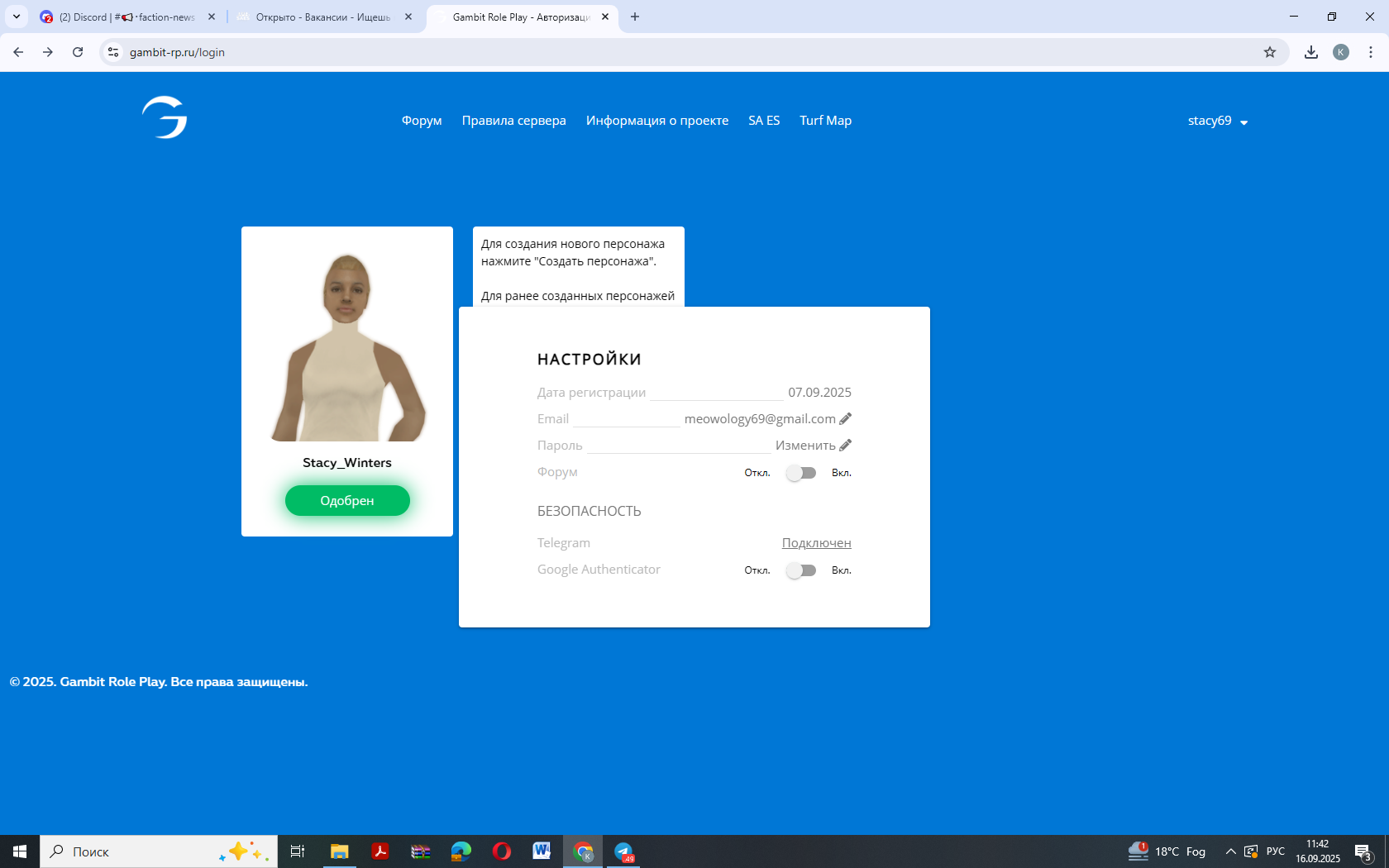Click the registration date 07.09.2025
The width and height of the screenshot is (1389, 868).
click(x=819, y=392)
